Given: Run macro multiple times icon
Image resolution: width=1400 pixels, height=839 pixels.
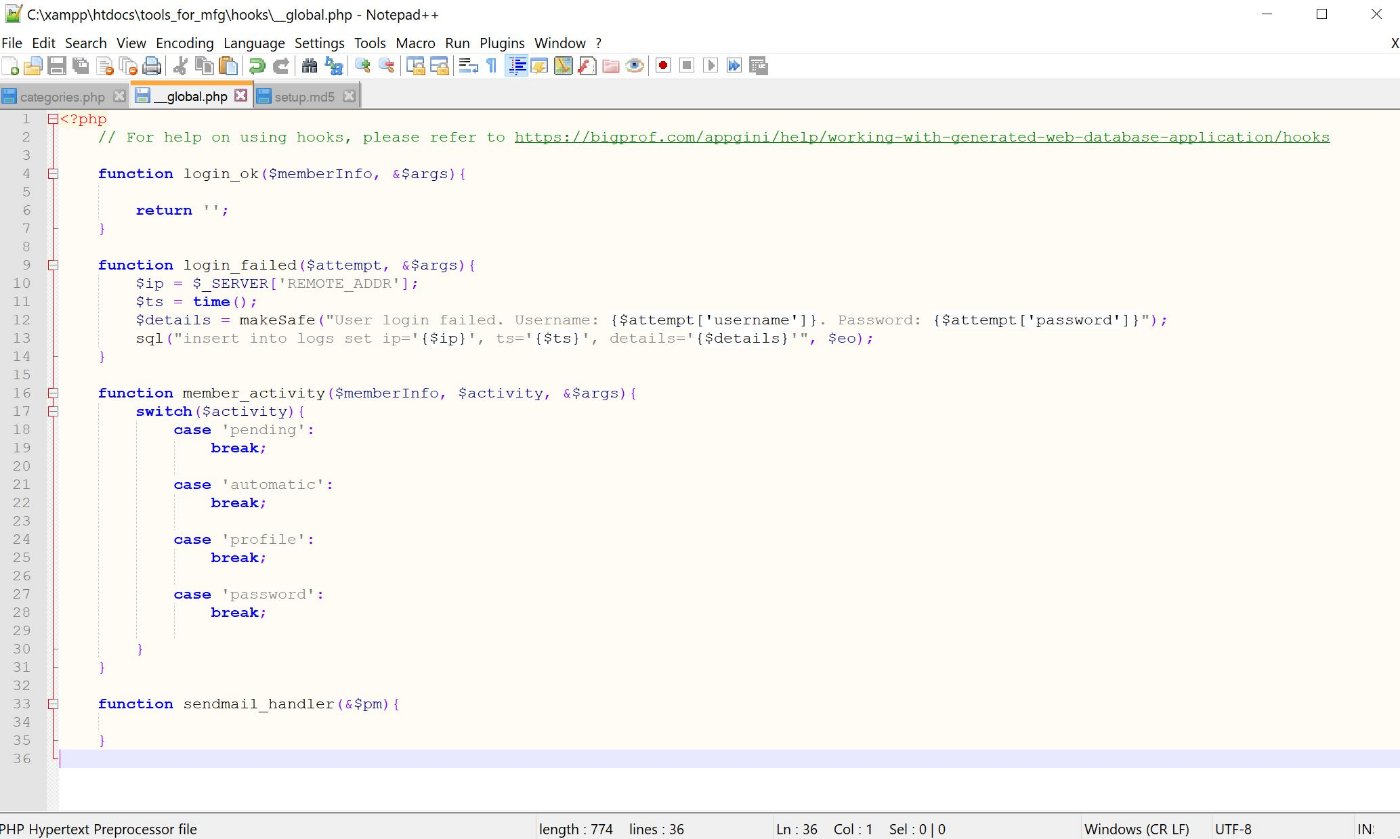Looking at the screenshot, I should click(734, 66).
